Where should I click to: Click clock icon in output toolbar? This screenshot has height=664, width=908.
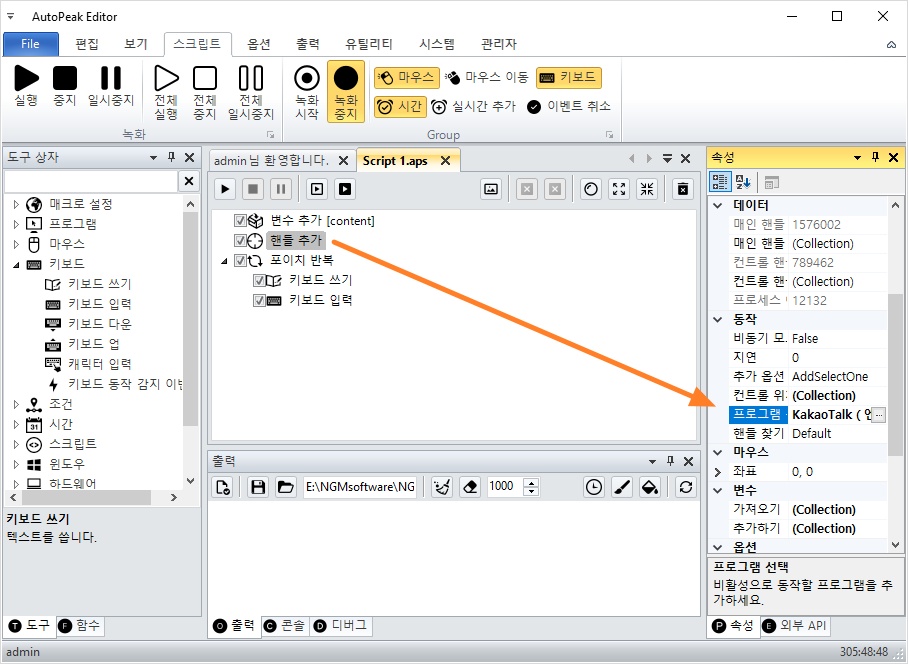(x=594, y=487)
